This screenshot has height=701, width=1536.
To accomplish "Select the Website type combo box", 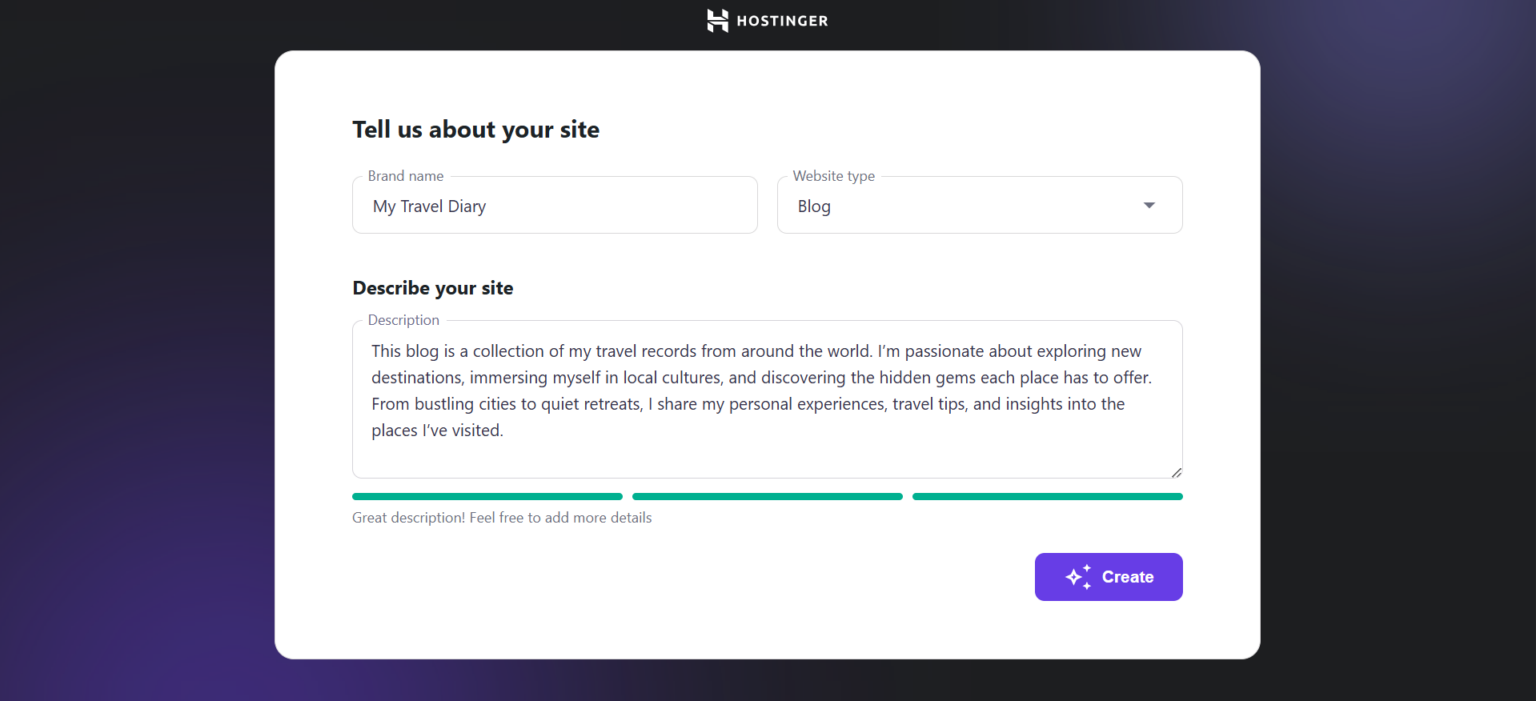I will (x=980, y=204).
